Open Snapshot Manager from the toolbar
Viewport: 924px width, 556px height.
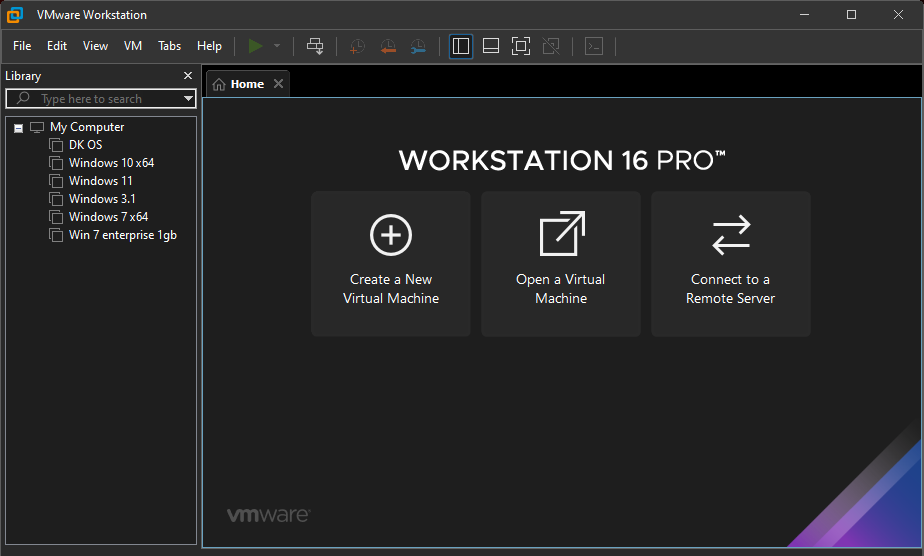[418, 46]
